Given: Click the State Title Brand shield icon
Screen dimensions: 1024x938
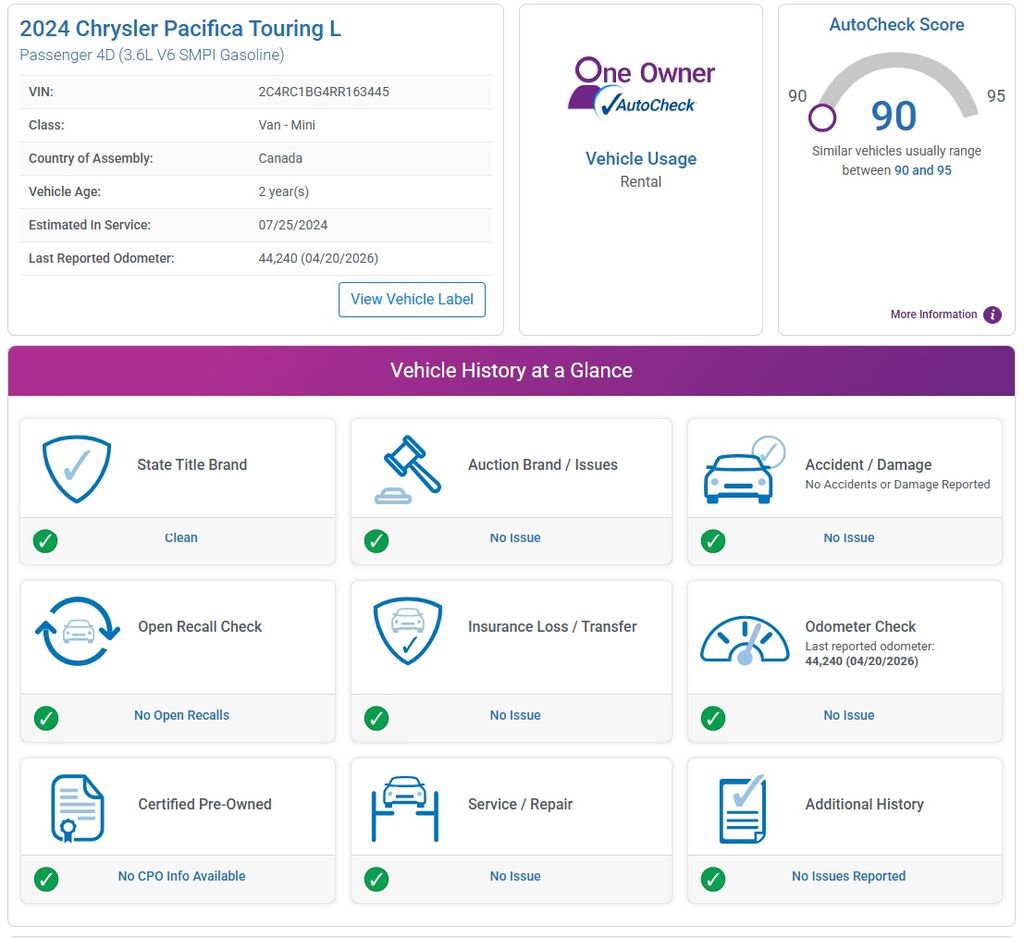Looking at the screenshot, I should tap(76, 469).
